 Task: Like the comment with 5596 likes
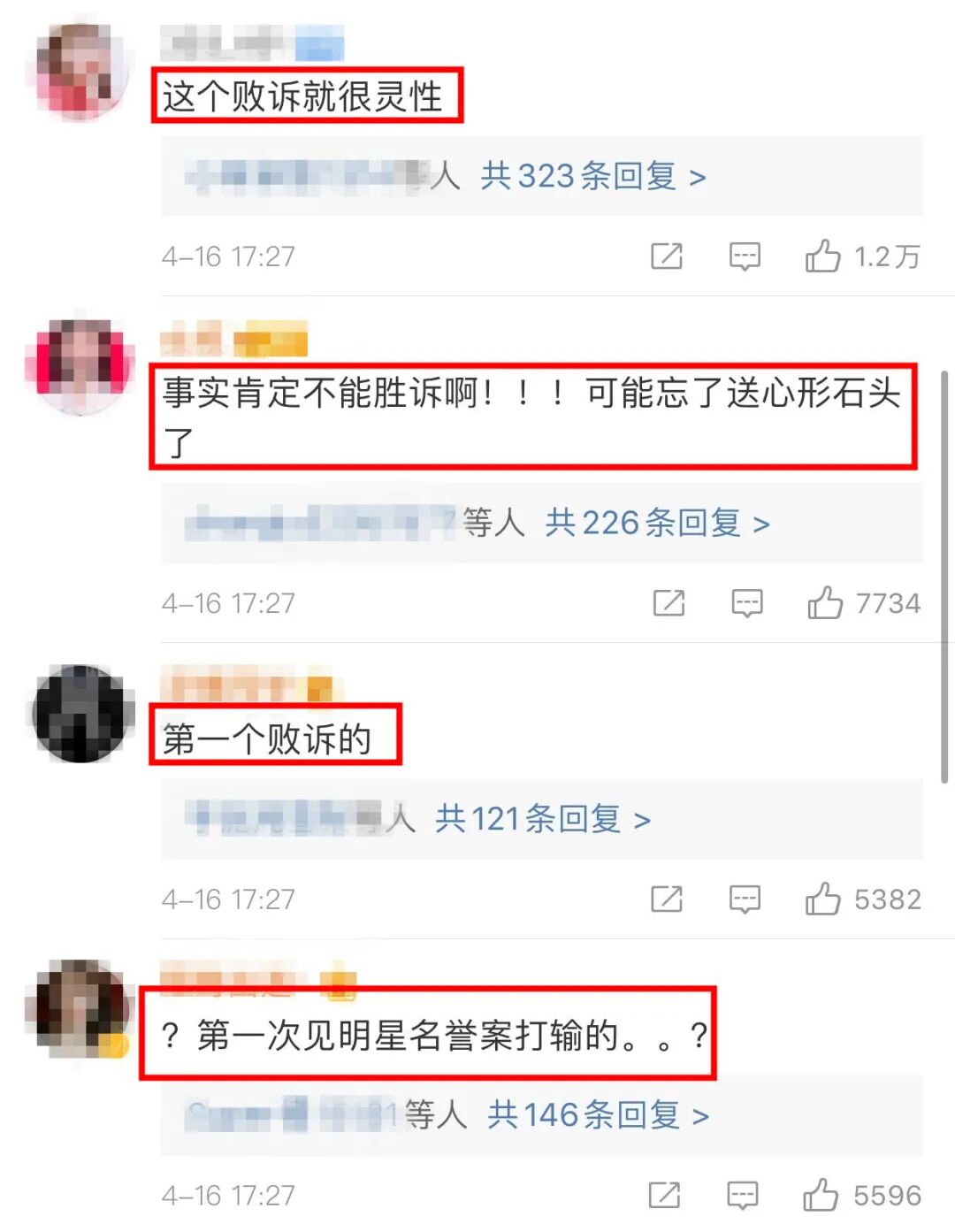(x=821, y=1195)
